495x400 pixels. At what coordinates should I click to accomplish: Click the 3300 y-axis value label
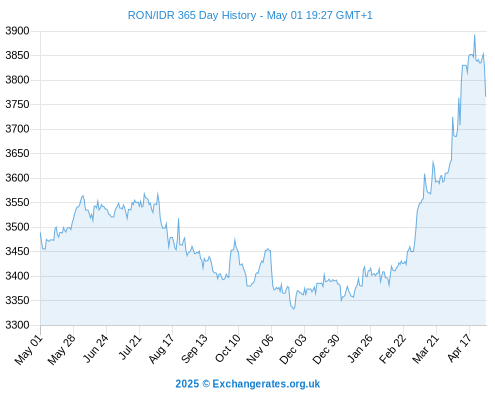pyautogui.click(x=17, y=325)
